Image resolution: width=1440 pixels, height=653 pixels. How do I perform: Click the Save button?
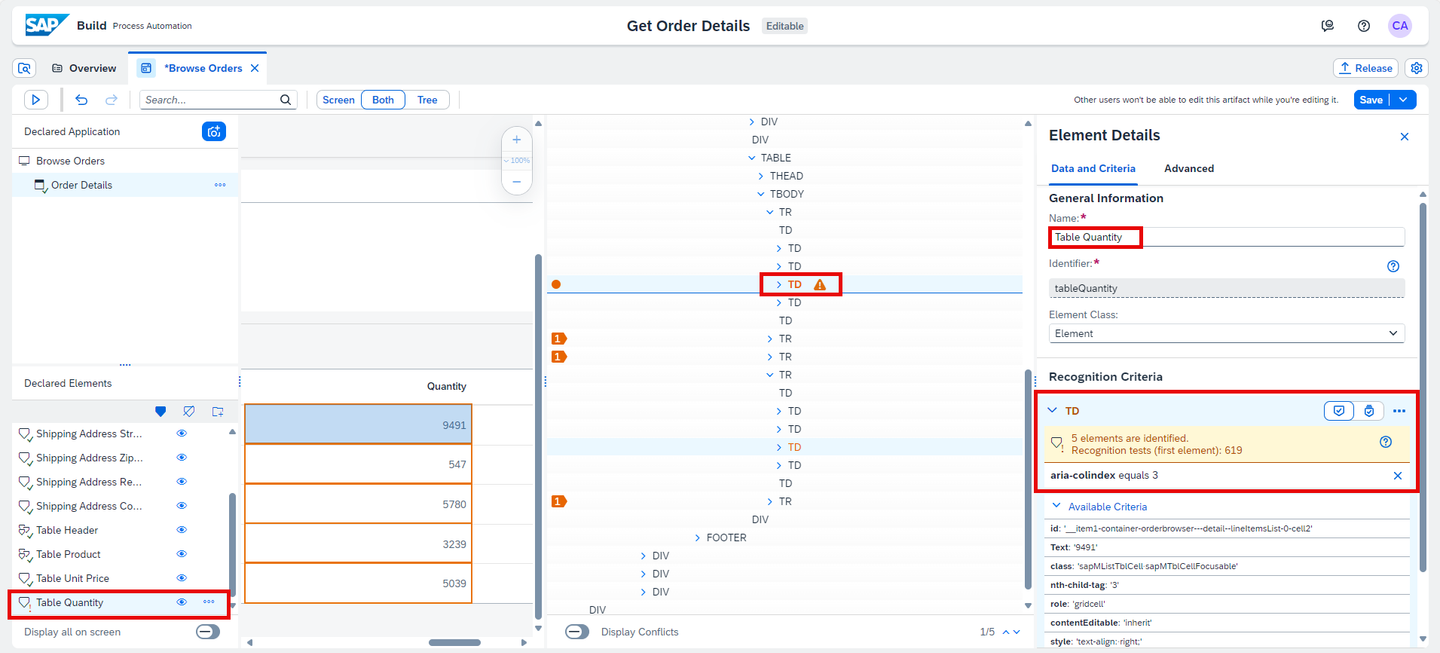[1371, 100]
